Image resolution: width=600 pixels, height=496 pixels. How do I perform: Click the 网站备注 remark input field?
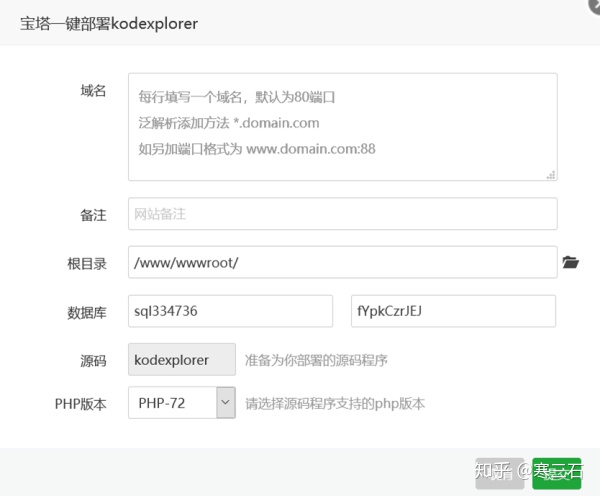[342, 214]
